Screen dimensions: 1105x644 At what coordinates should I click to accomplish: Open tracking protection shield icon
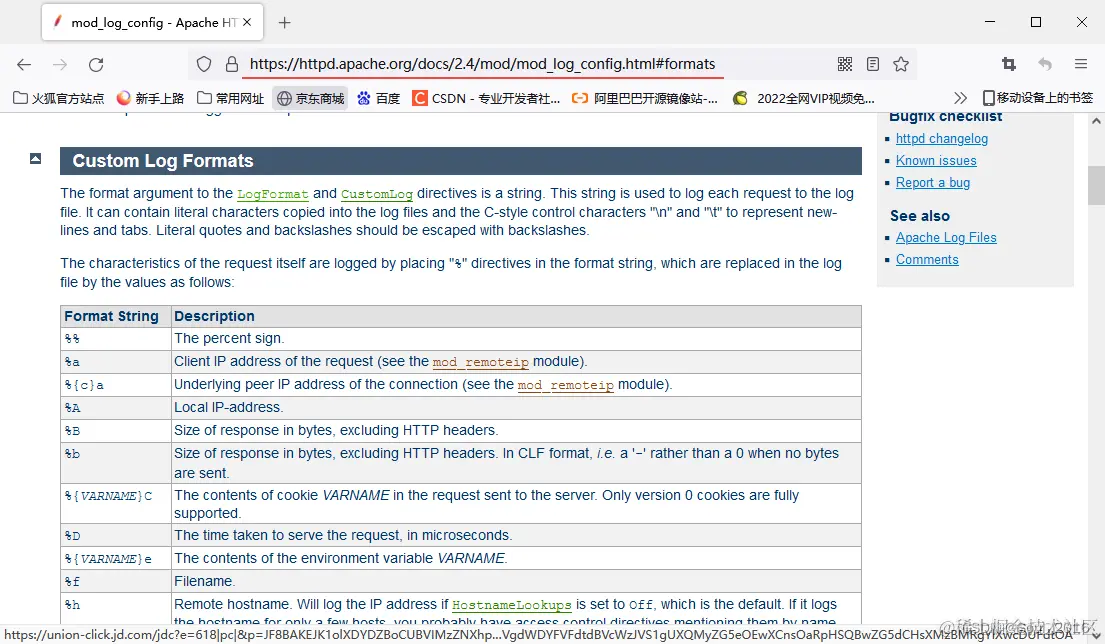coord(204,64)
